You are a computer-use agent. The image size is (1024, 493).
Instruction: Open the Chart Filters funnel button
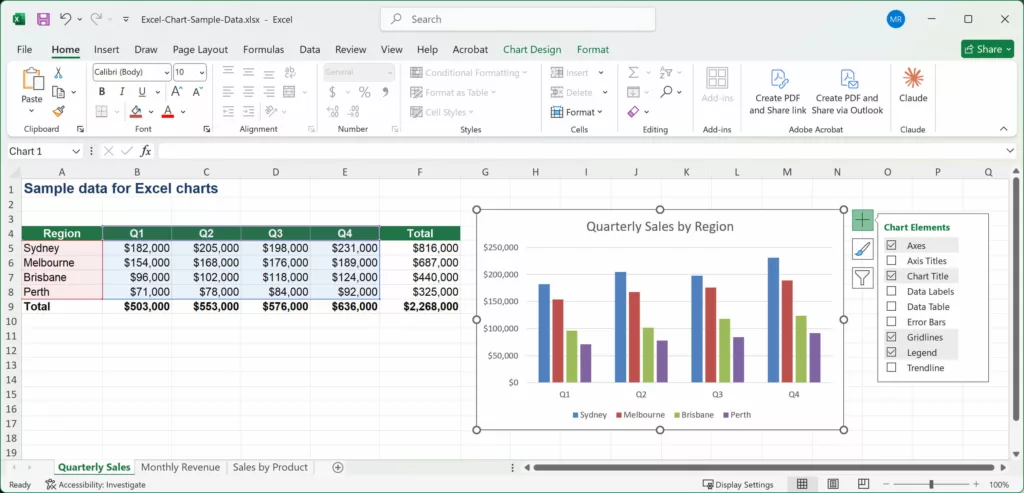[x=863, y=278]
